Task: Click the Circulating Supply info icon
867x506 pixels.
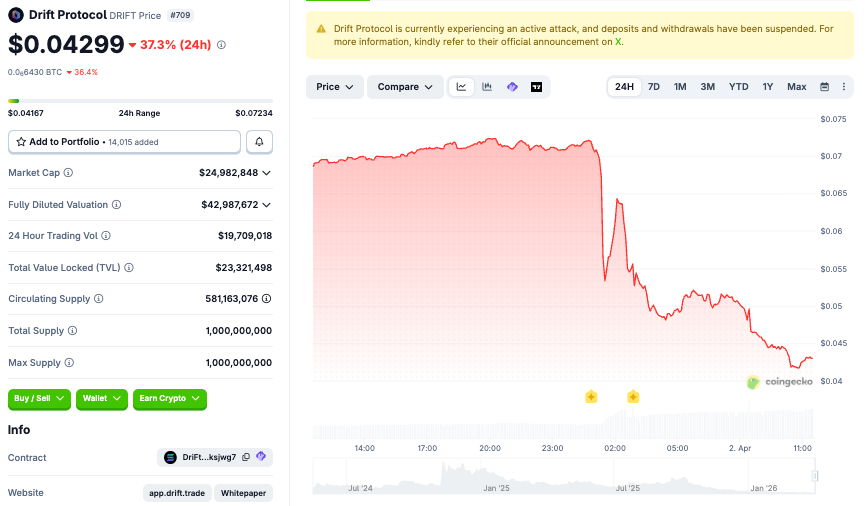Action: (x=98, y=299)
